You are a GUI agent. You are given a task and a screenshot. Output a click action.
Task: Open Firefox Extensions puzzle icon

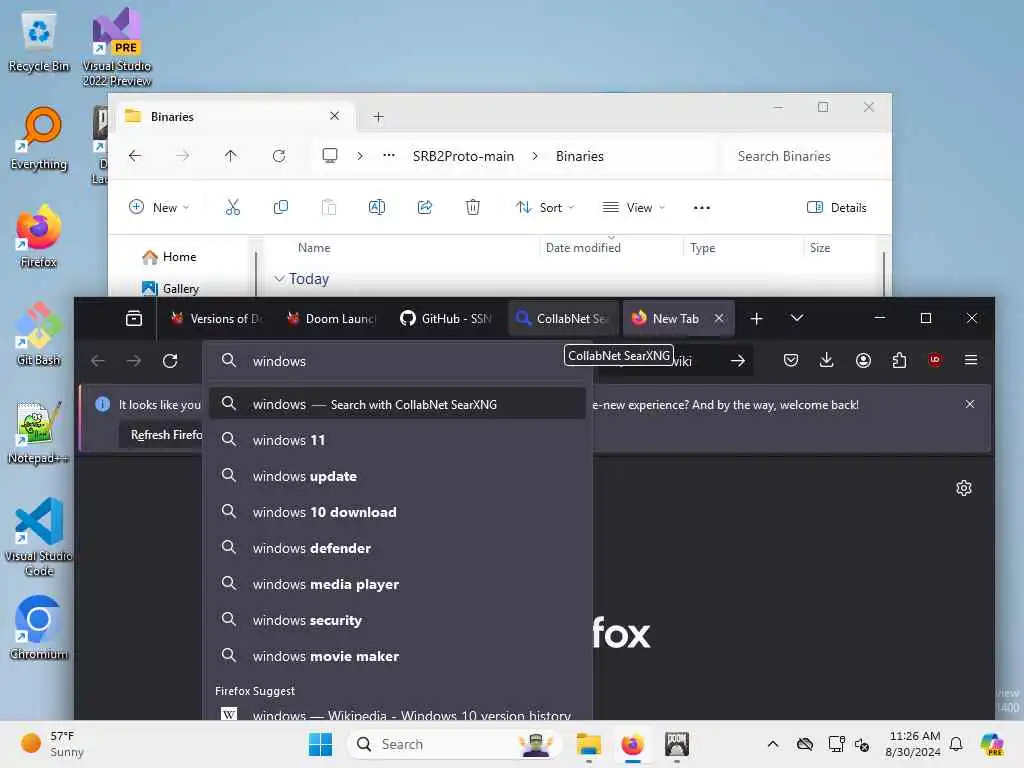pyautogui.click(x=899, y=360)
